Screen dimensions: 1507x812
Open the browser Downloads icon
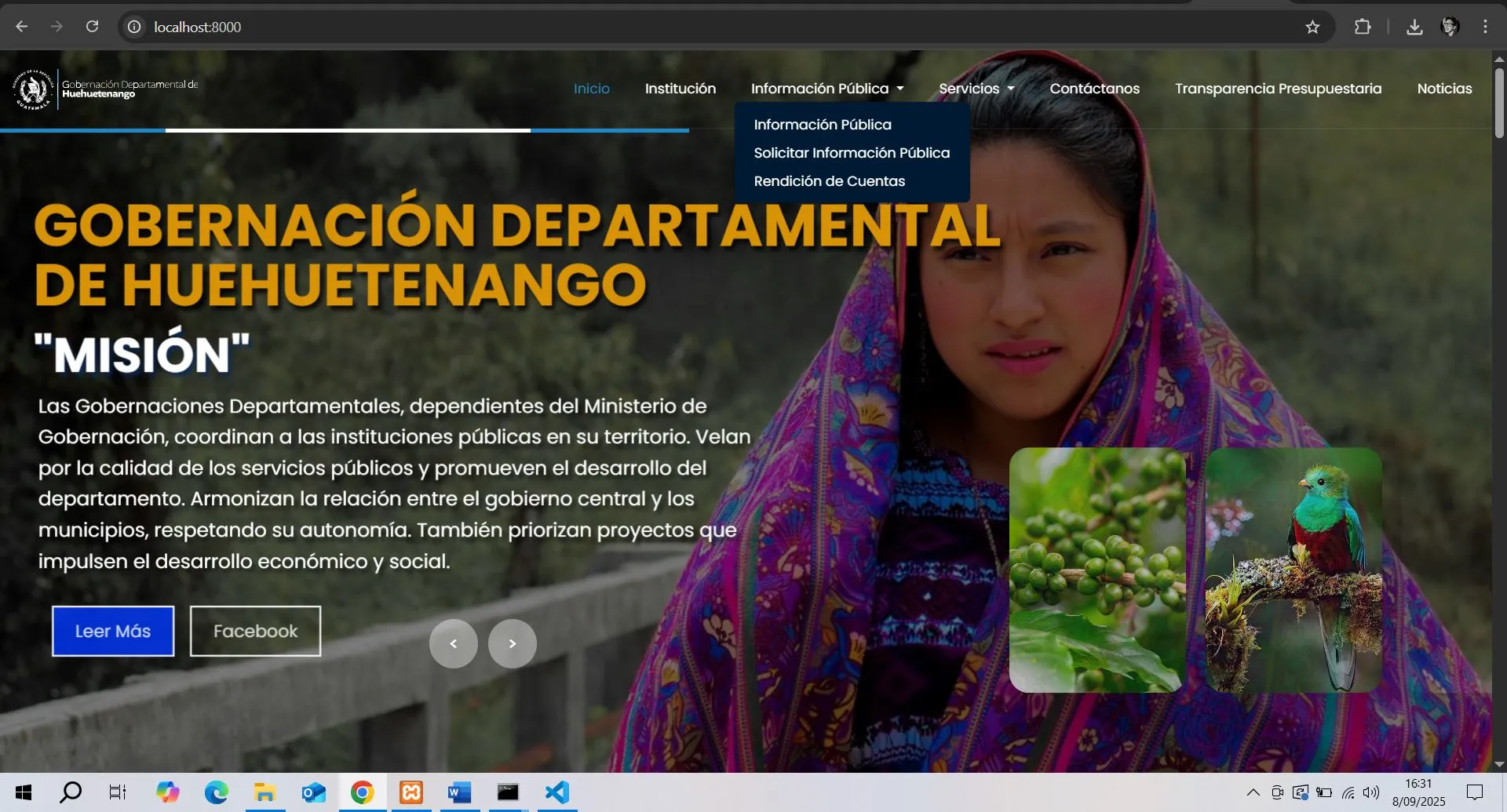(x=1414, y=26)
